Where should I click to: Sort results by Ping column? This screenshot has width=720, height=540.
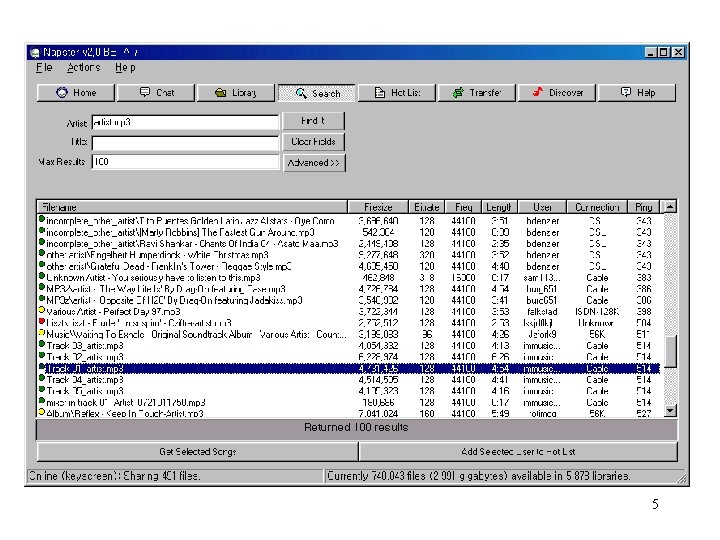[x=644, y=207]
